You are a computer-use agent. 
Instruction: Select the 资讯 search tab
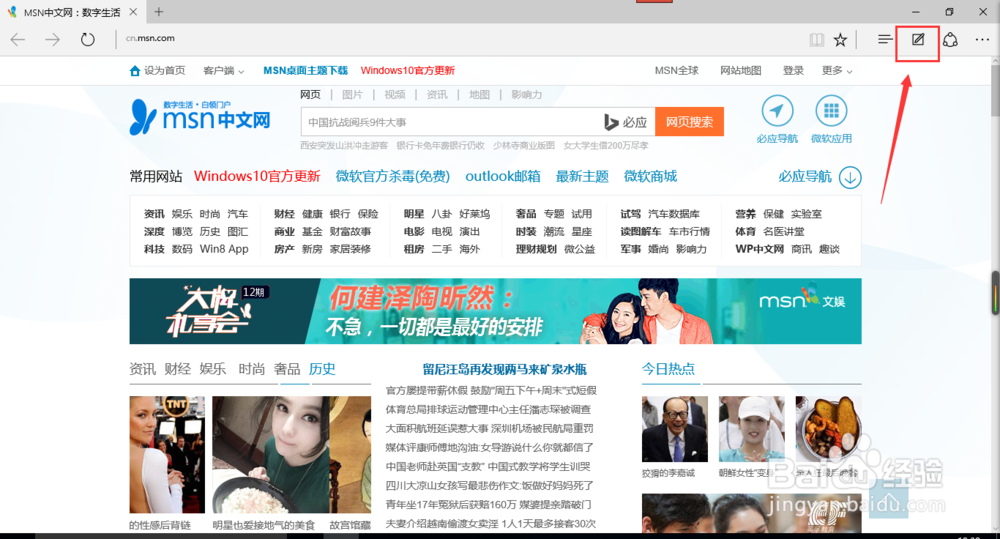point(437,94)
